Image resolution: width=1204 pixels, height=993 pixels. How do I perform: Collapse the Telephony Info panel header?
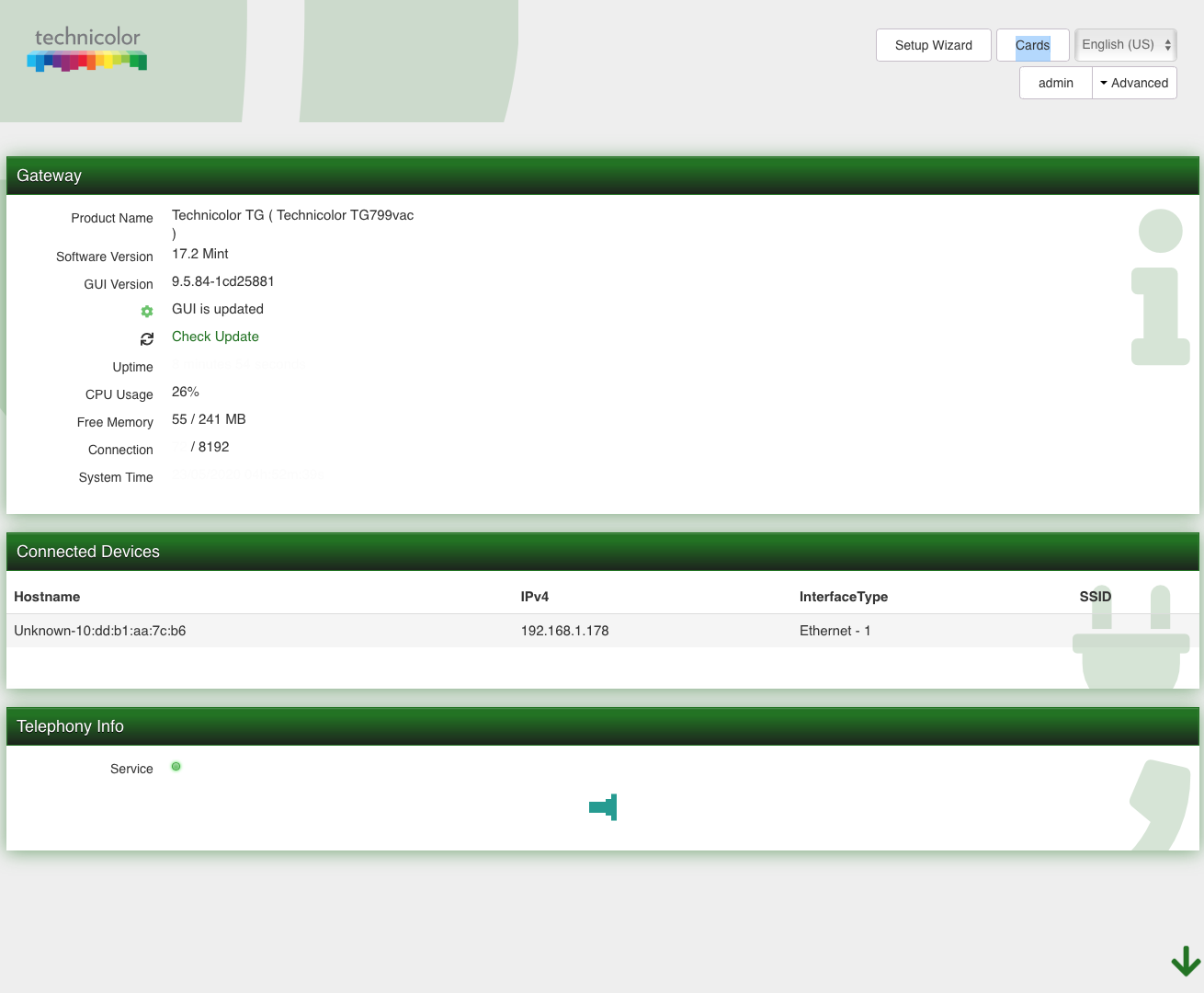pos(70,726)
